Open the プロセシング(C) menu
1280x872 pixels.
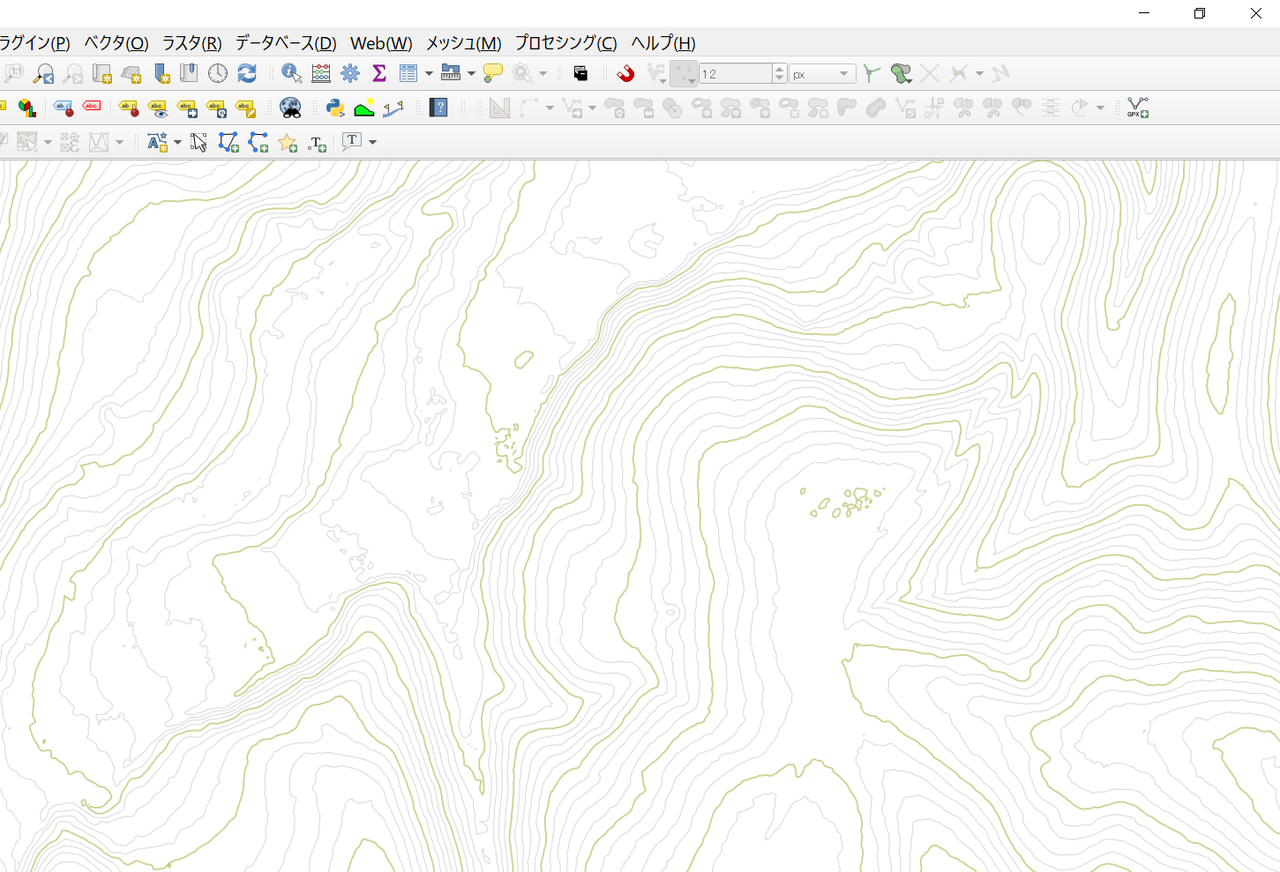pyautogui.click(x=565, y=43)
